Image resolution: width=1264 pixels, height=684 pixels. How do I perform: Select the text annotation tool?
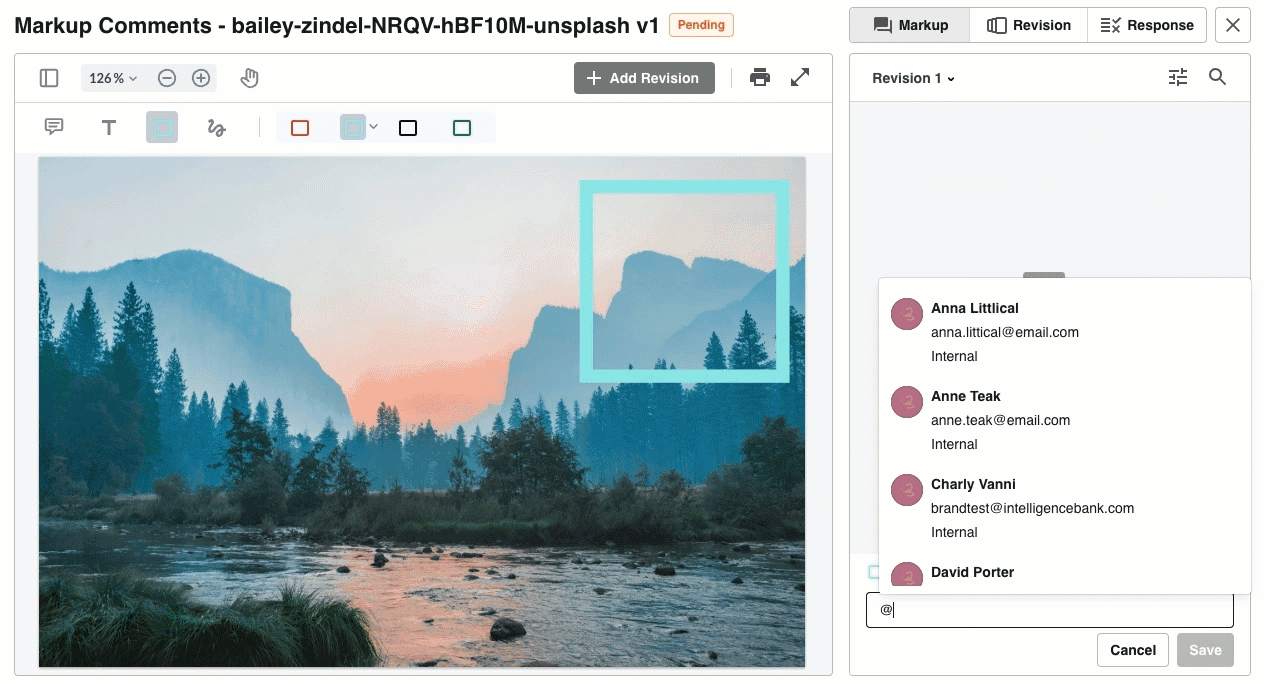click(x=109, y=127)
